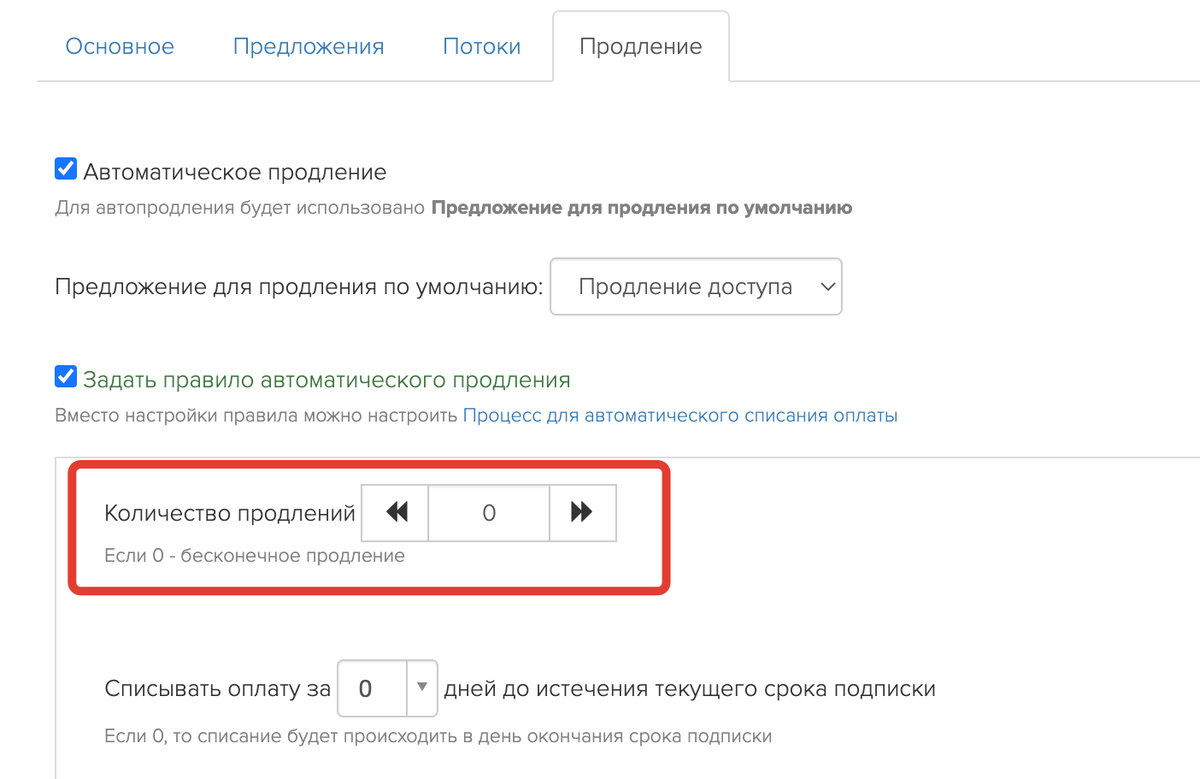This screenshot has height=779, width=1200.
Task: Open the Основное tab
Action: (119, 47)
